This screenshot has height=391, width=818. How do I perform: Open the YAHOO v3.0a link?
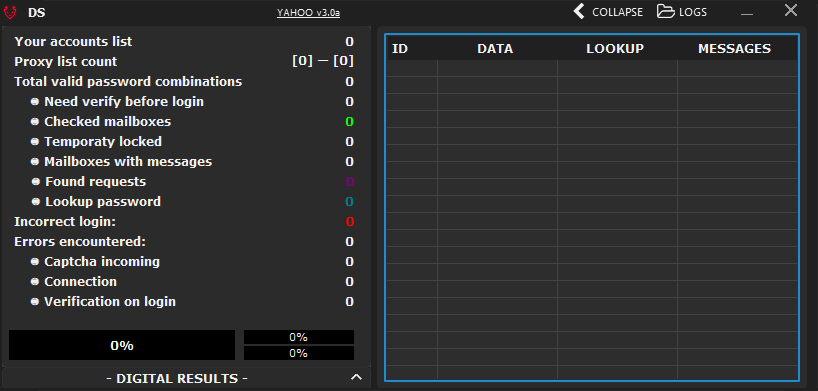click(x=308, y=13)
